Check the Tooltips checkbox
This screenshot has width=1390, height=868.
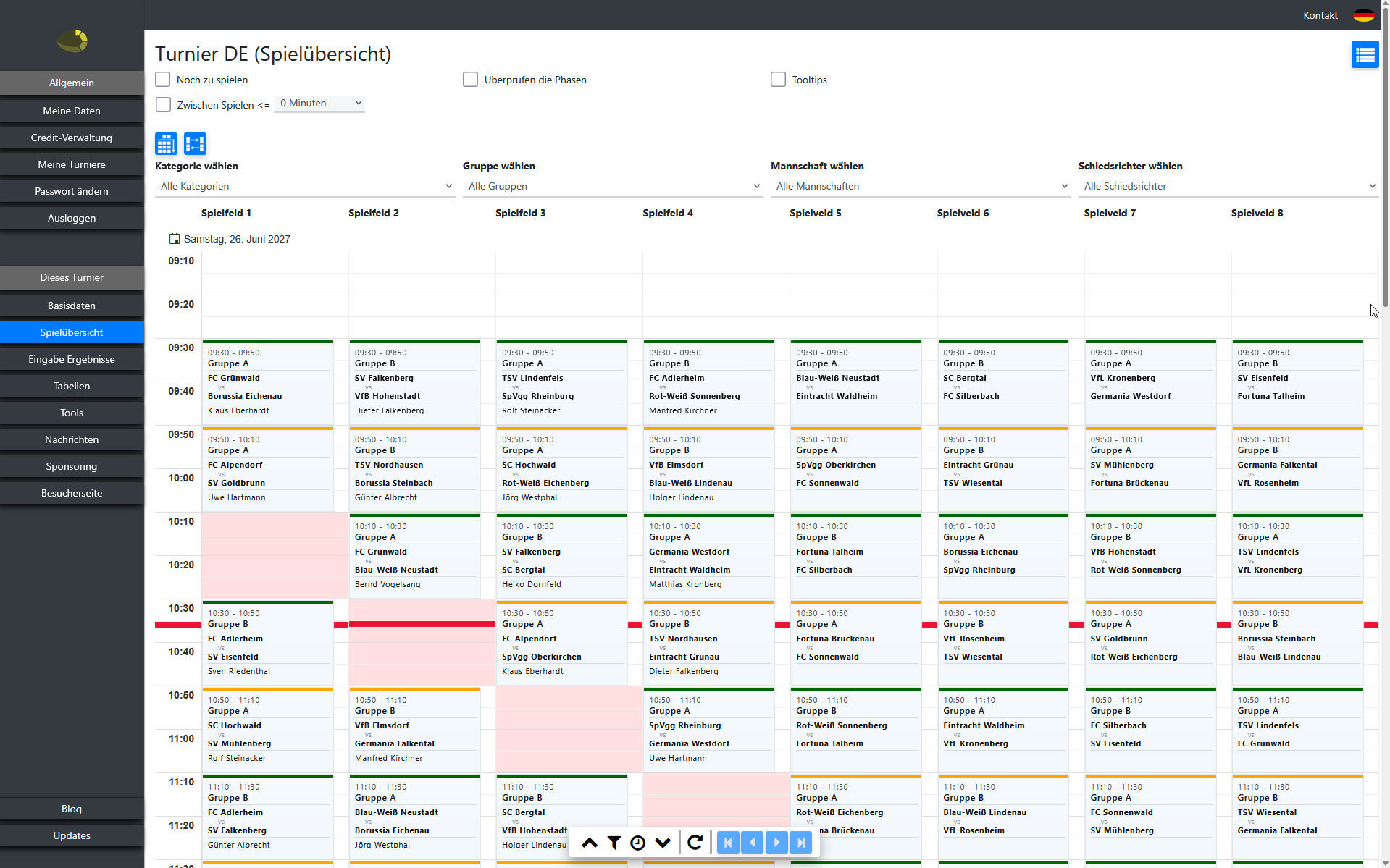[779, 80]
